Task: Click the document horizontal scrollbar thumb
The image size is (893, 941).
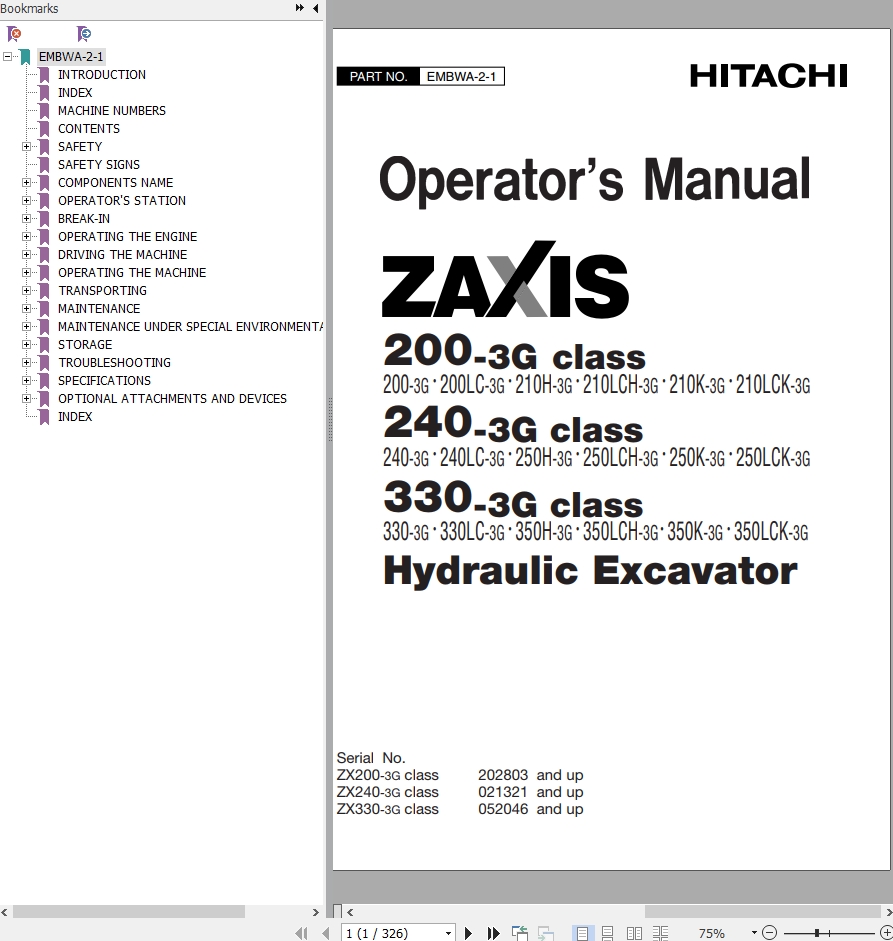Action: pos(762,912)
